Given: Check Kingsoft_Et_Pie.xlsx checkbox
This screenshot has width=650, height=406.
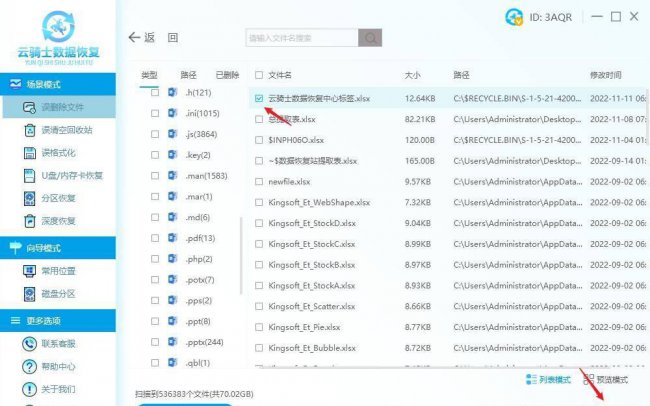Looking at the screenshot, I should tap(259, 327).
